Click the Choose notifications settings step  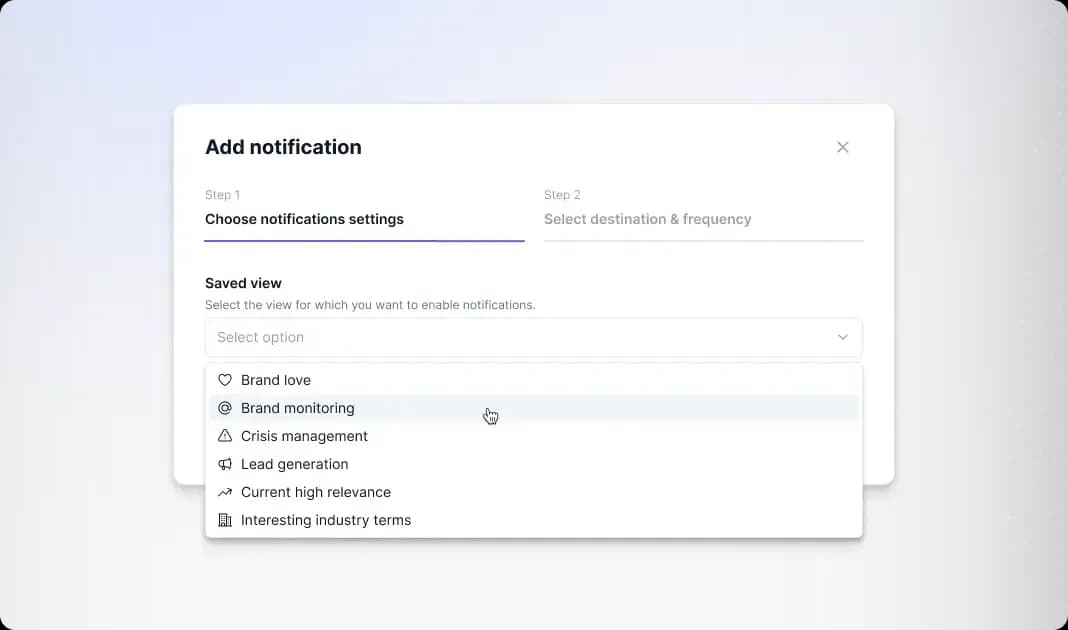(x=304, y=219)
